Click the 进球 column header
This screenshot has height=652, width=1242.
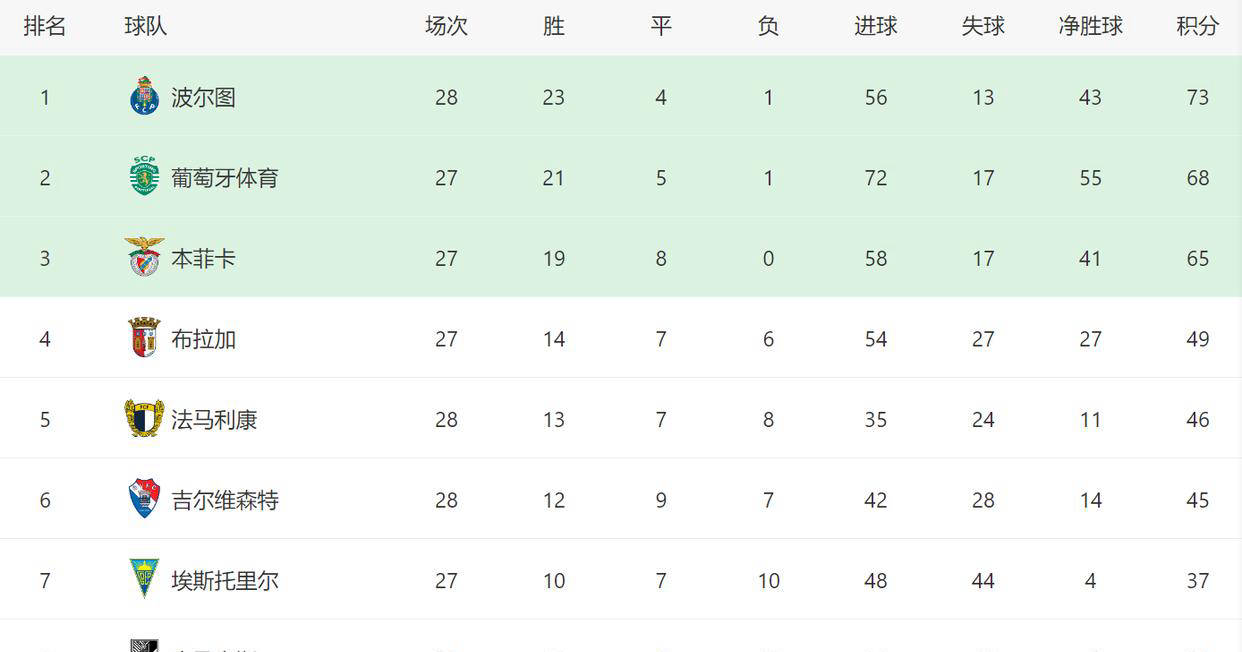click(x=875, y=27)
